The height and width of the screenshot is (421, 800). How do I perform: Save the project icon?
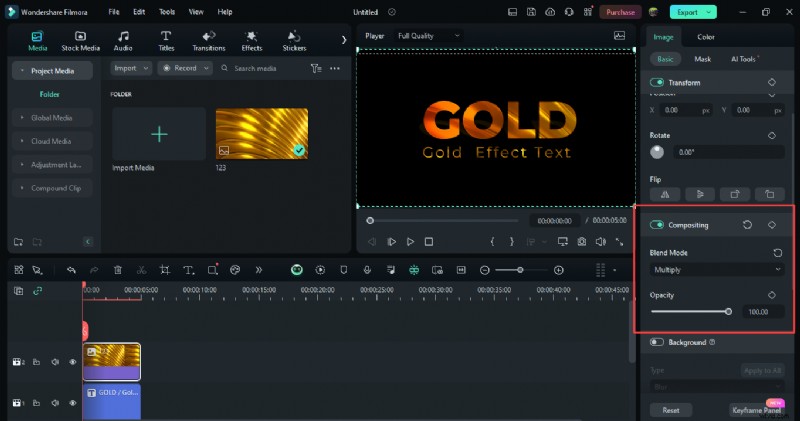tap(531, 12)
